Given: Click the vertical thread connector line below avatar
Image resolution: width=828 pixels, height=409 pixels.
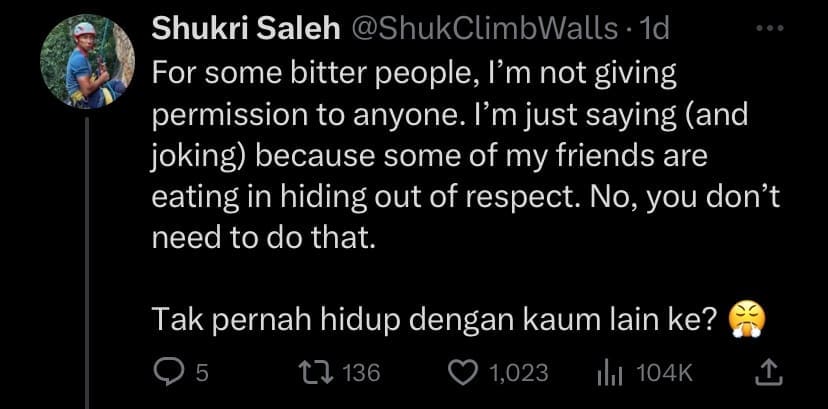Looking at the screenshot, I should pyautogui.click(x=87, y=263).
